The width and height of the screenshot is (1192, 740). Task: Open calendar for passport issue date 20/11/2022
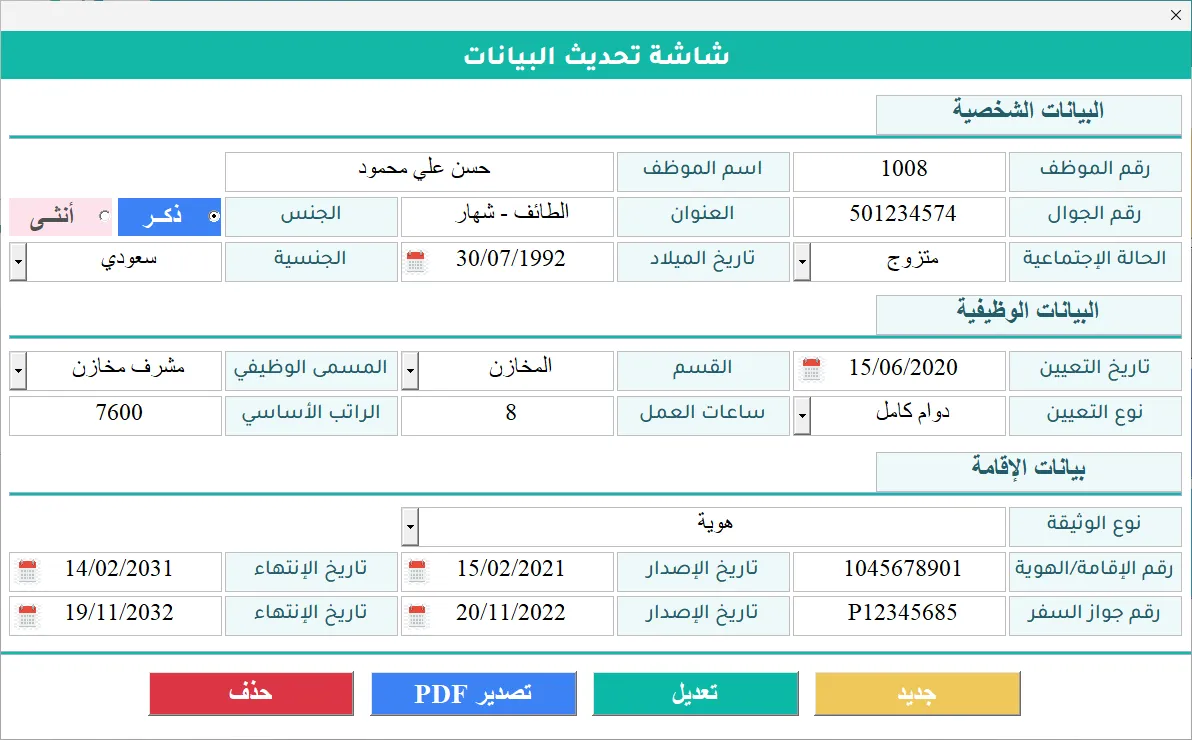click(x=417, y=615)
